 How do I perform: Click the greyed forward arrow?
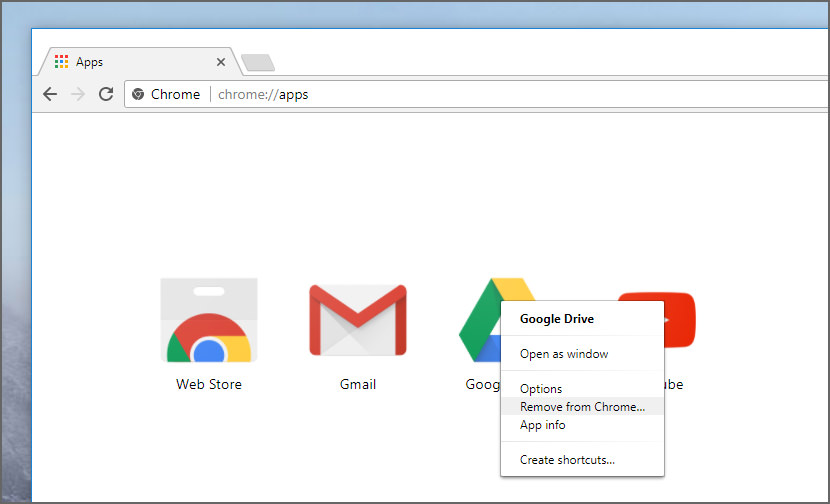tap(78, 94)
